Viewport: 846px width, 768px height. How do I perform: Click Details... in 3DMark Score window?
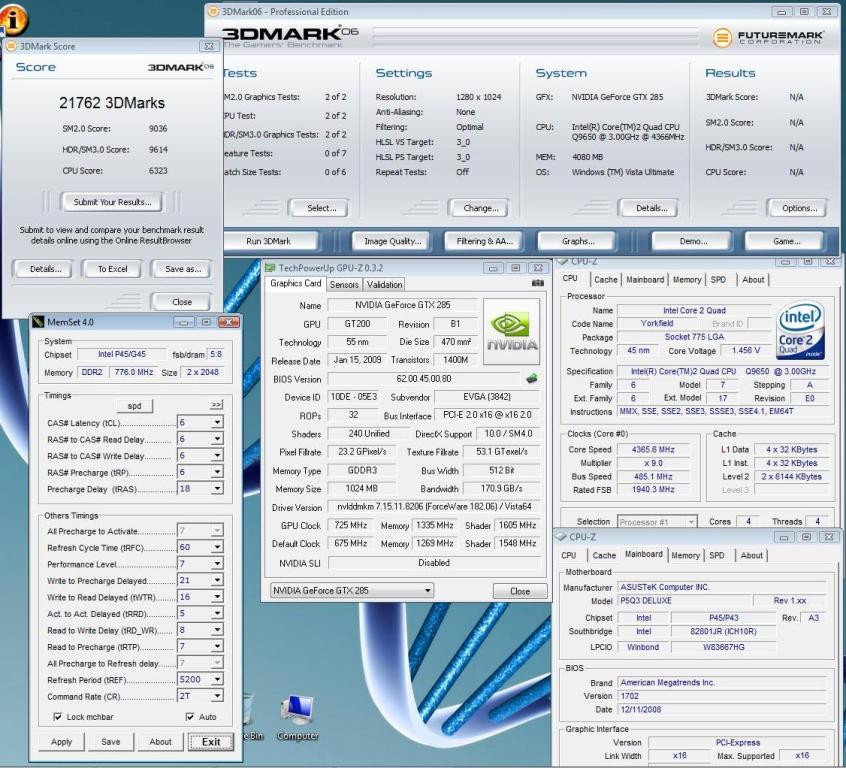(45, 269)
